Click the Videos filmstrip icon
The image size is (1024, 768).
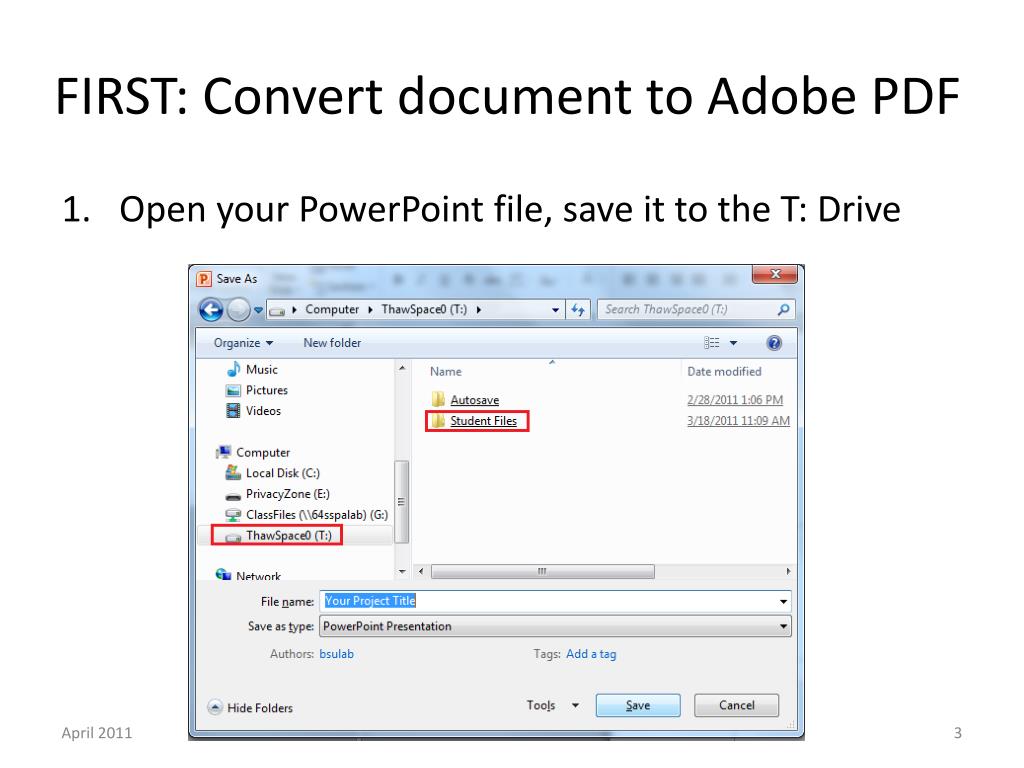click(x=233, y=411)
